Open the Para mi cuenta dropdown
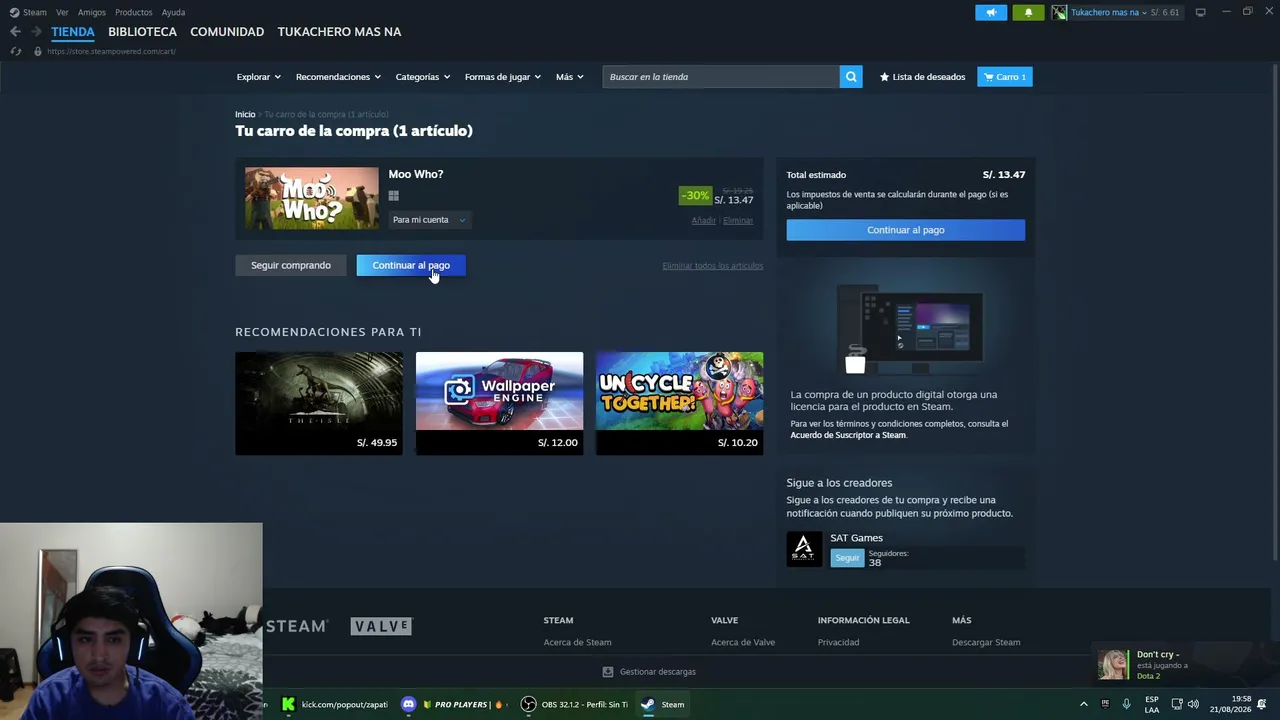 coord(429,220)
